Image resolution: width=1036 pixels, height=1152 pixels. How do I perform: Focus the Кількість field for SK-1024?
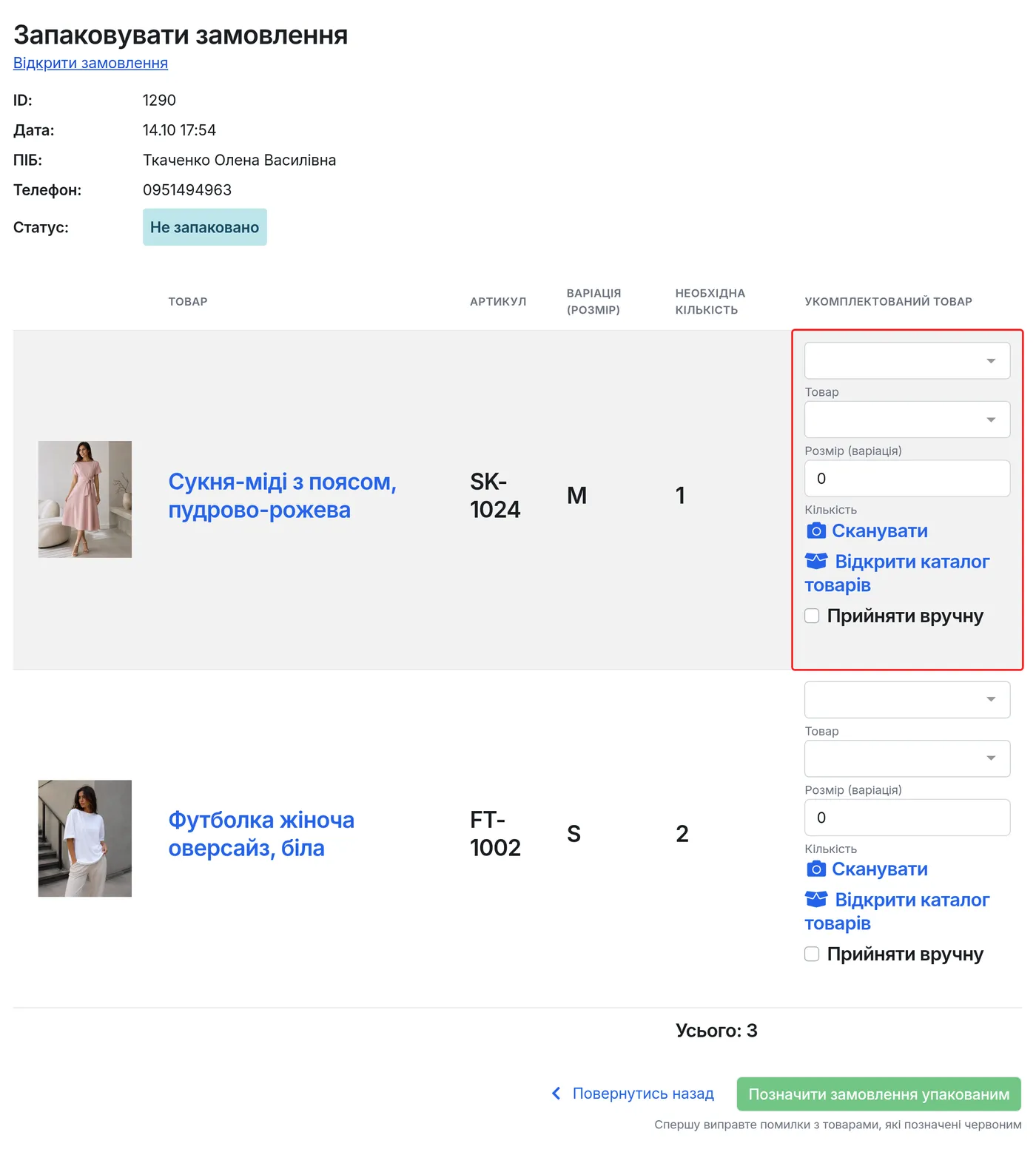[x=907, y=479]
